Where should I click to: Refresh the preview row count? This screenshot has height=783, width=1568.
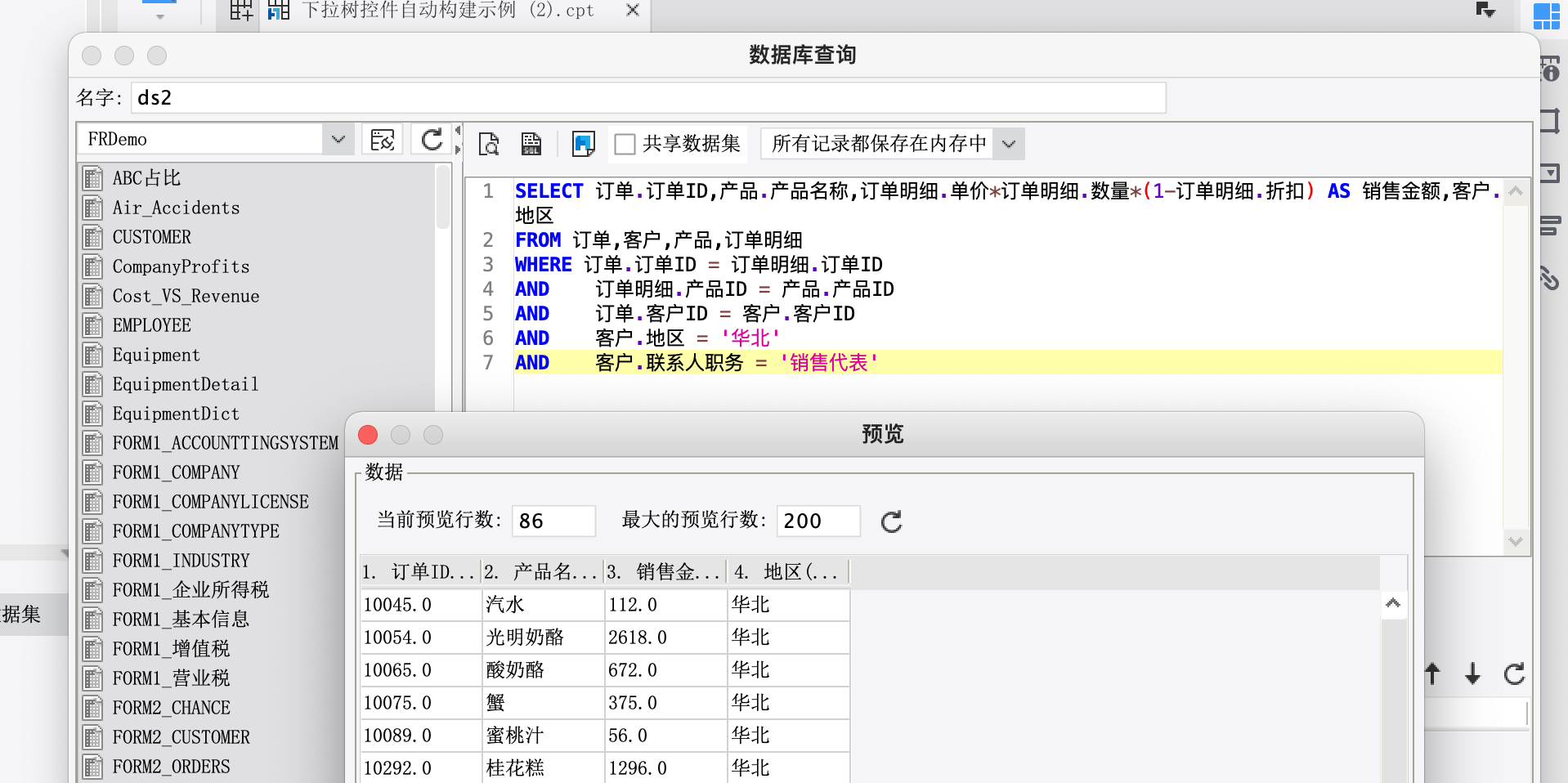click(x=891, y=521)
